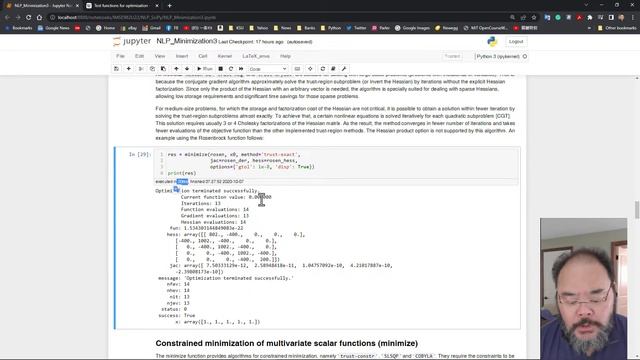Screen dimensions: 640x360
Task: Open the browser extensions puzzle icon
Action: click(x=590, y=18)
